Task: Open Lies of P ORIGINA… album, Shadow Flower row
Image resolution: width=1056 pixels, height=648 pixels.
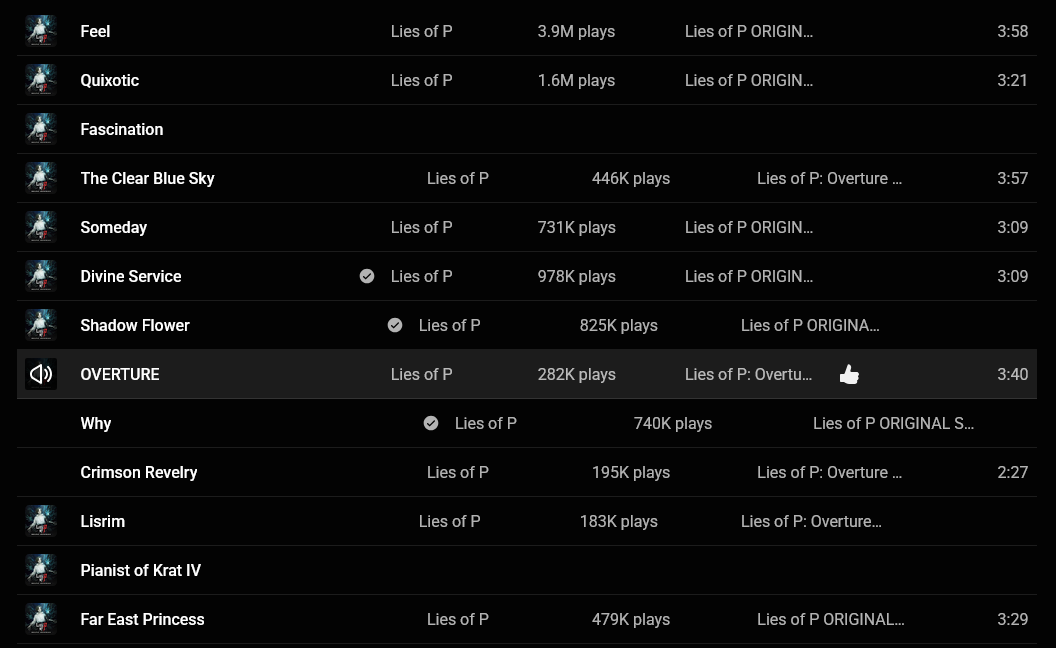Action: tap(810, 325)
